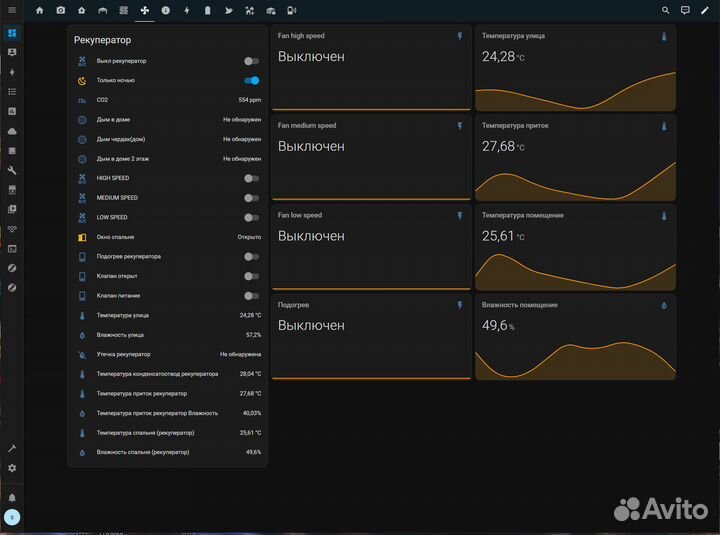Enable the Подогрев рекуператора switch

(x=251, y=256)
